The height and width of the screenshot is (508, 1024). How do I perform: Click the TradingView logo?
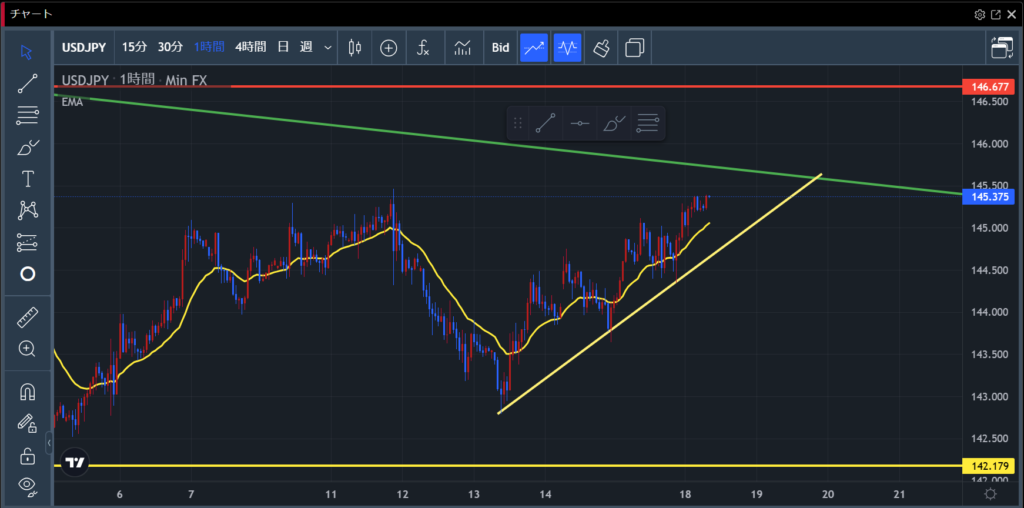76,463
